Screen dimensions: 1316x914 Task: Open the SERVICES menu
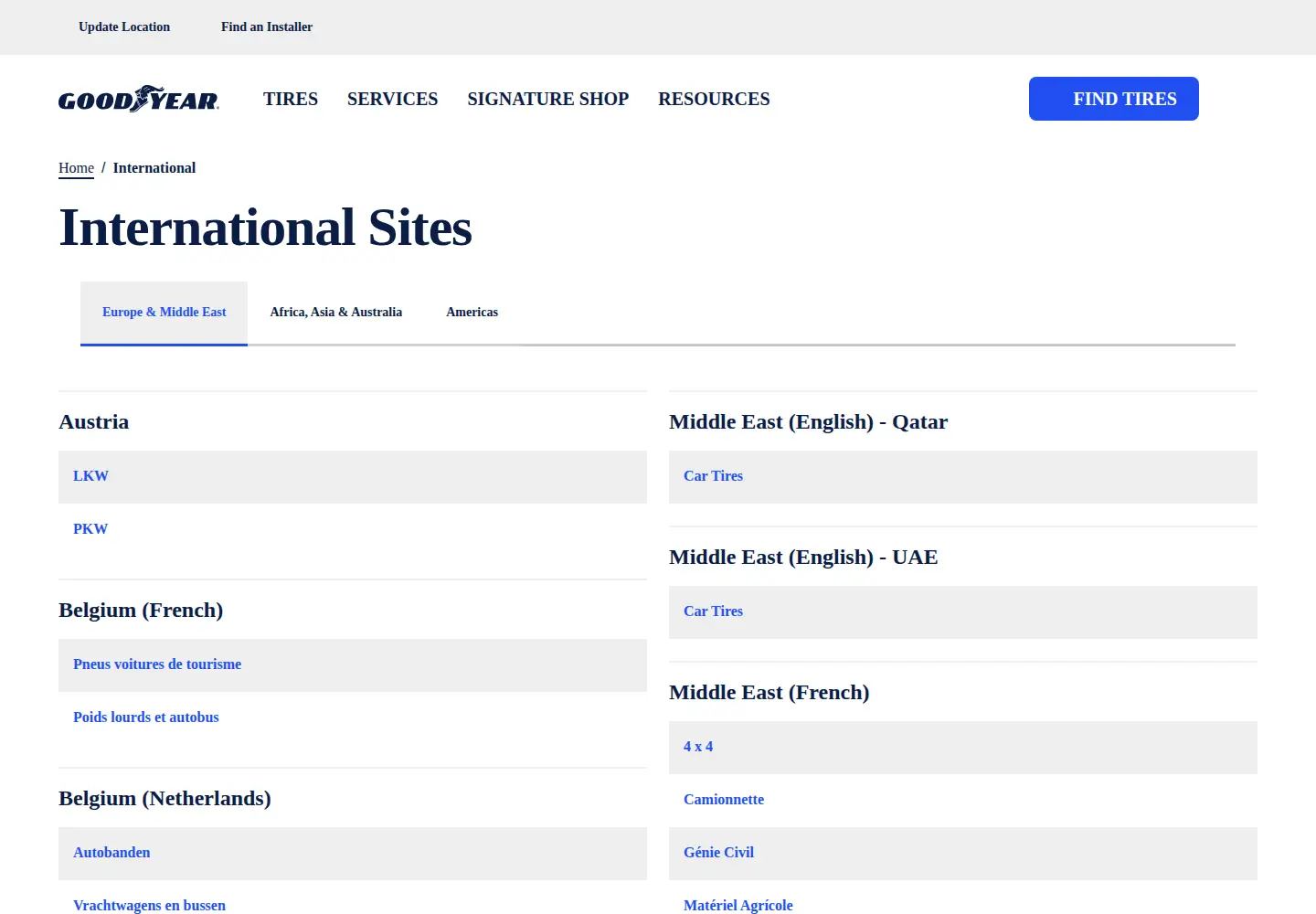(x=393, y=99)
